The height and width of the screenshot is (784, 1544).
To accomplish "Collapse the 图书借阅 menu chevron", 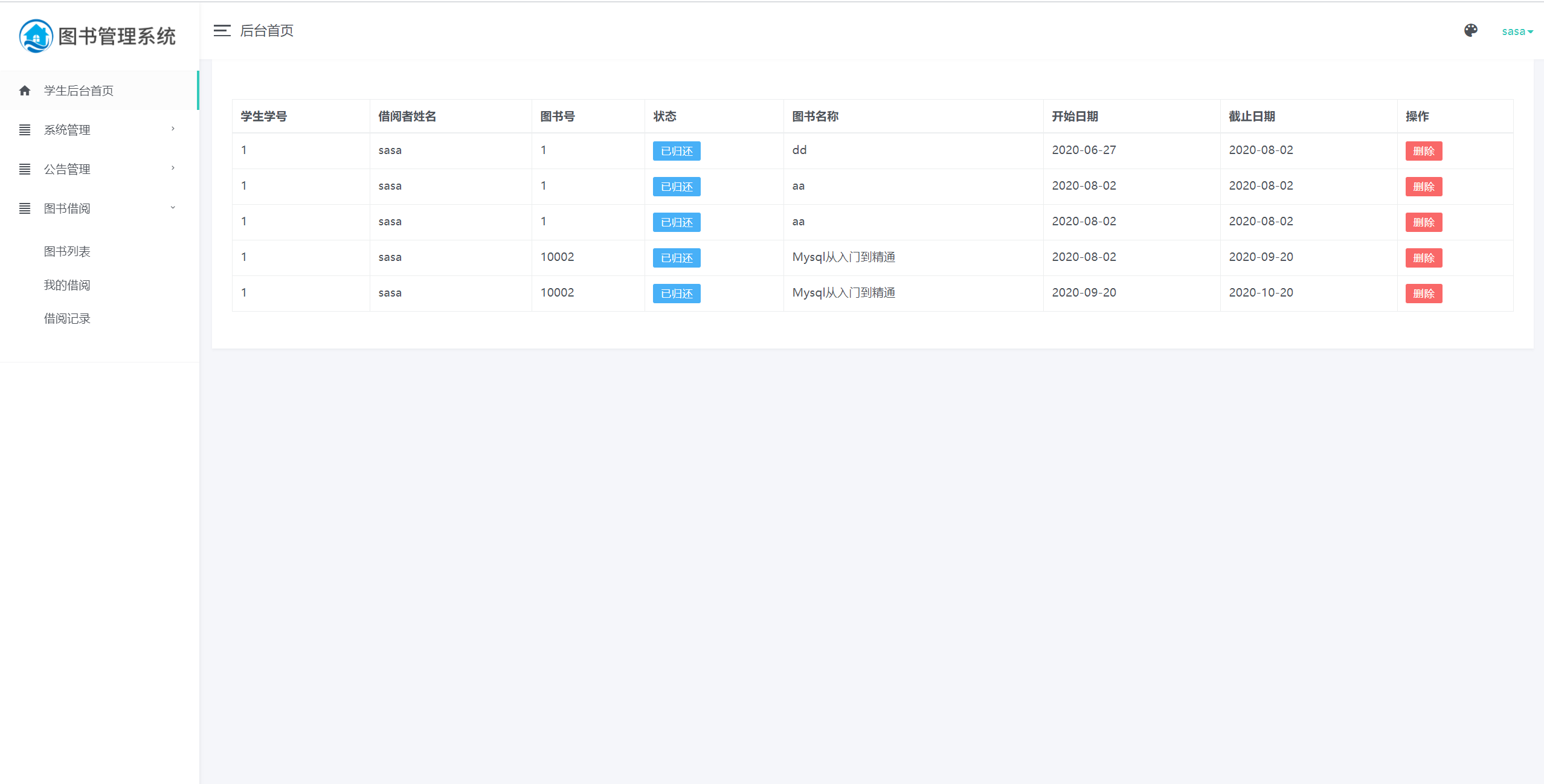I will point(173,208).
